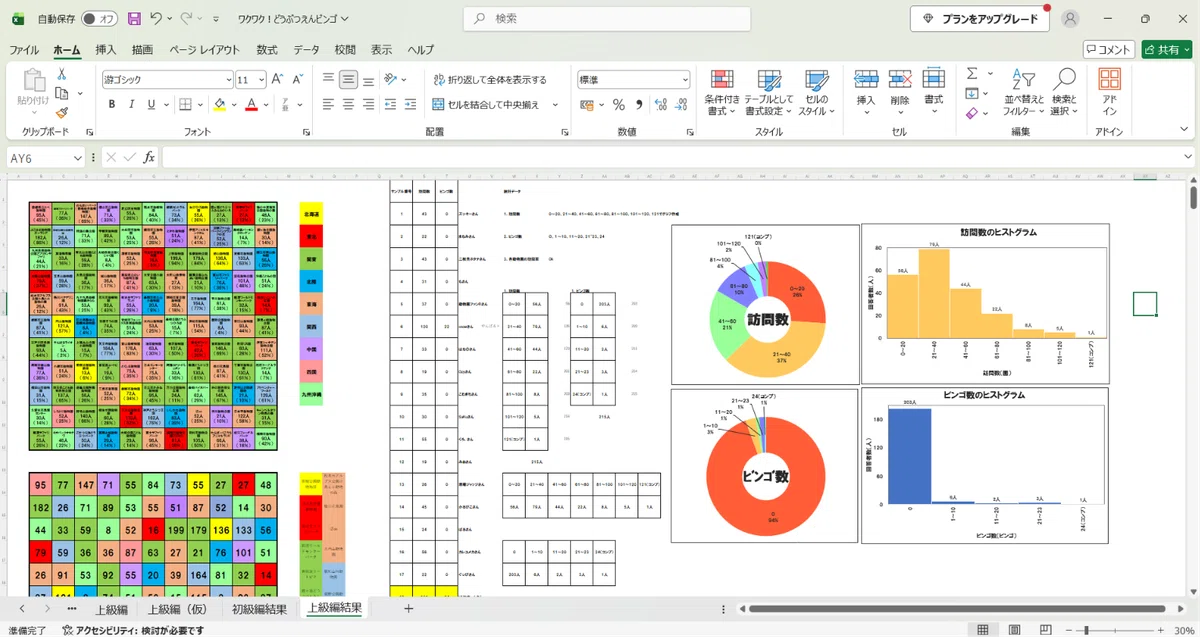Click the percent style icon

point(618,104)
